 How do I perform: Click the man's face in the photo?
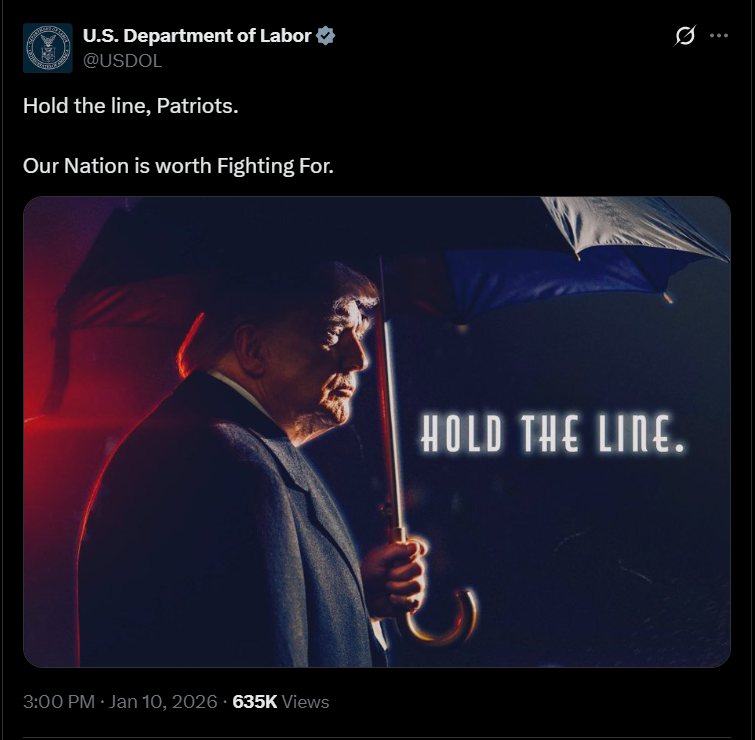[337, 359]
